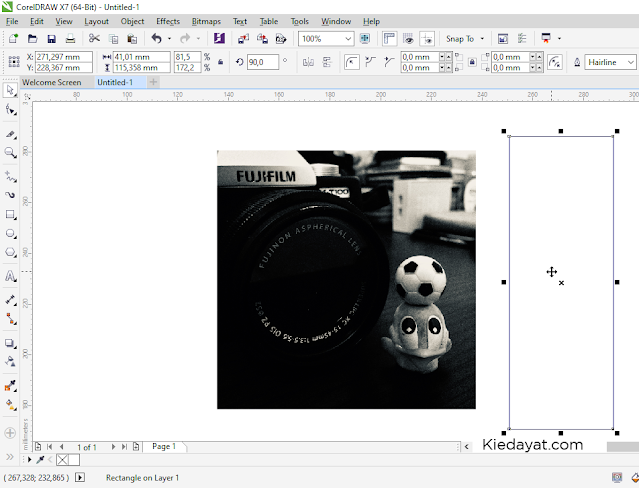Click the Search content icon
The width and height of the screenshot is (639, 488).
(219, 39)
